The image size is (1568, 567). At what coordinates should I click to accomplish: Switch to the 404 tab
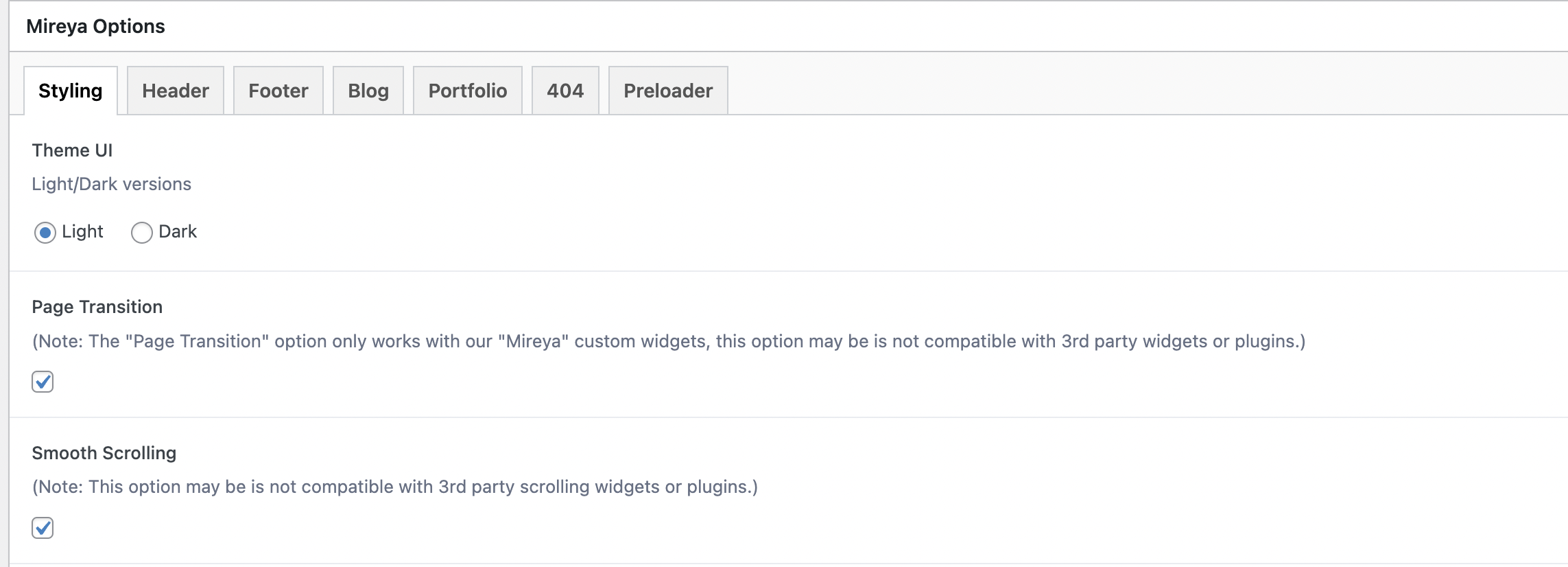coord(565,91)
